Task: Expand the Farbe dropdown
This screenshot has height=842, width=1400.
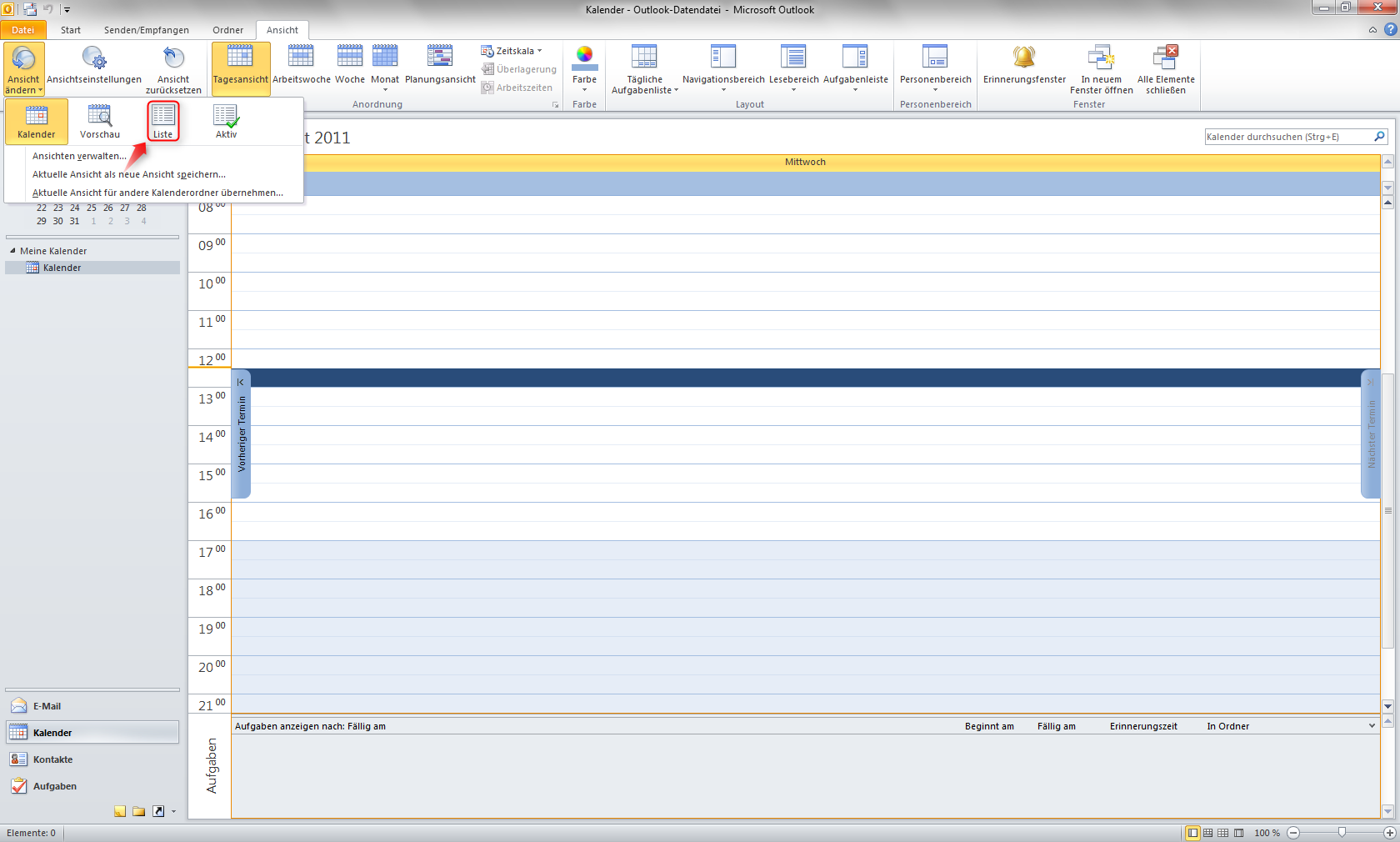Action: [584, 67]
